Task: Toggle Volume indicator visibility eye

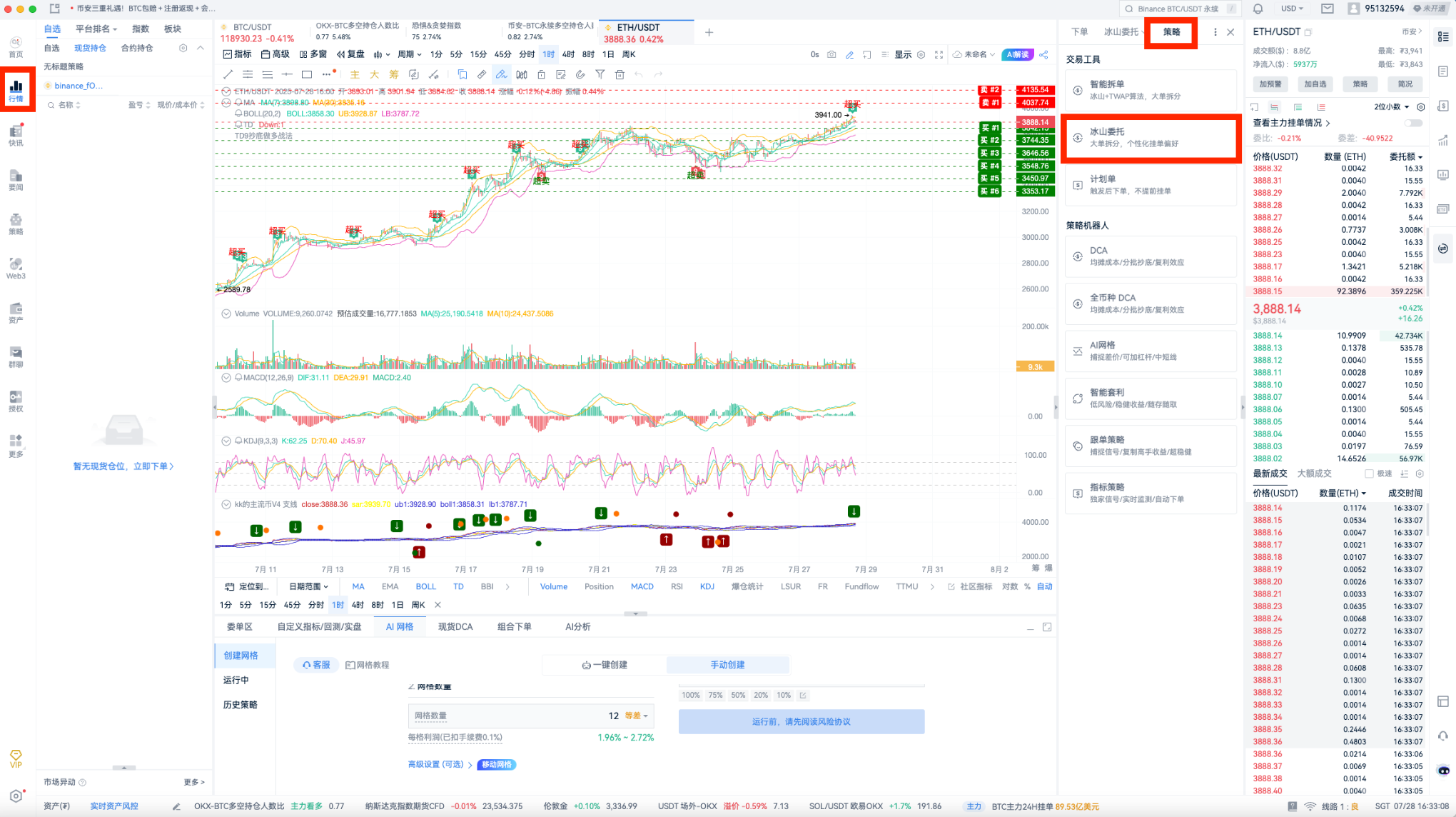Action: tap(226, 314)
